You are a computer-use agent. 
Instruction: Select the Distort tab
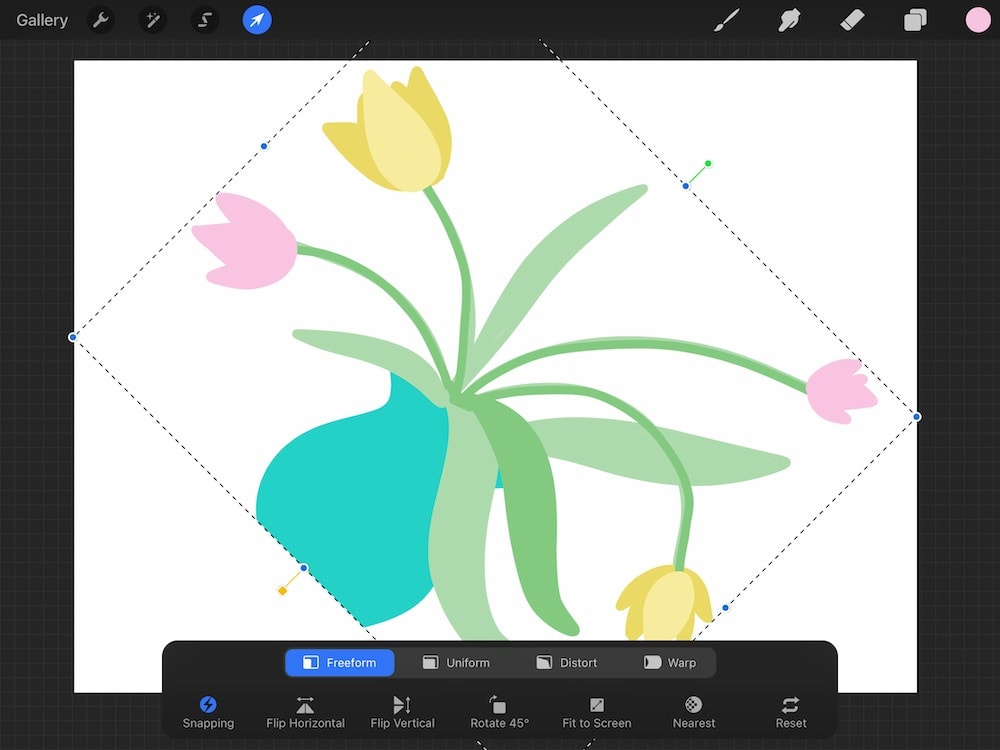tap(570, 662)
